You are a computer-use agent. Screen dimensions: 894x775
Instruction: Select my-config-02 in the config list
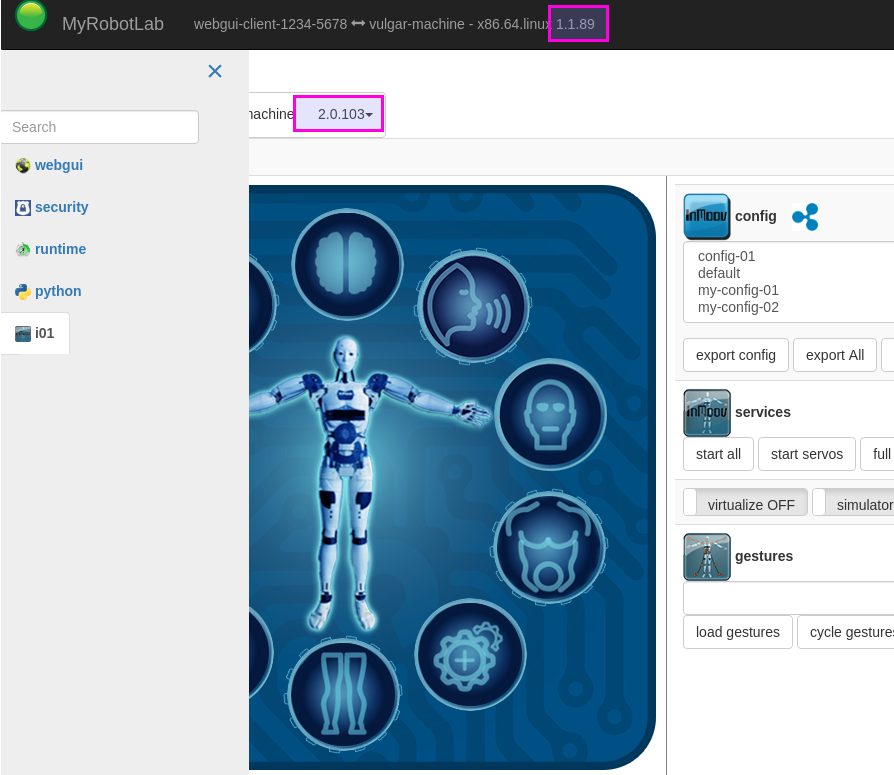click(738, 308)
